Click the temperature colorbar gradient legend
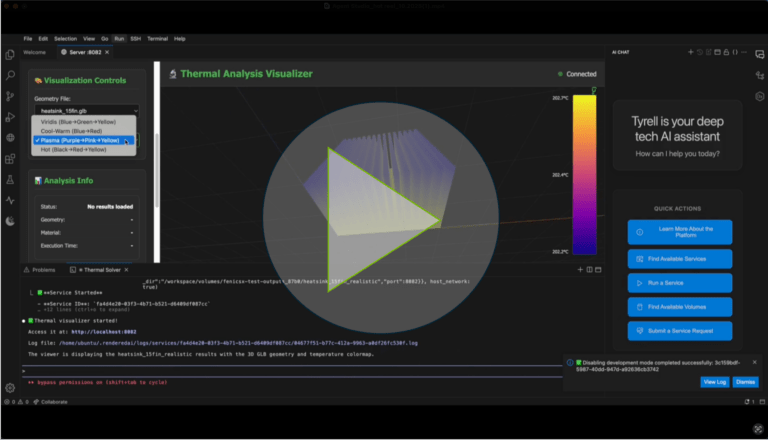The width and height of the screenshot is (768, 440). [584, 174]
